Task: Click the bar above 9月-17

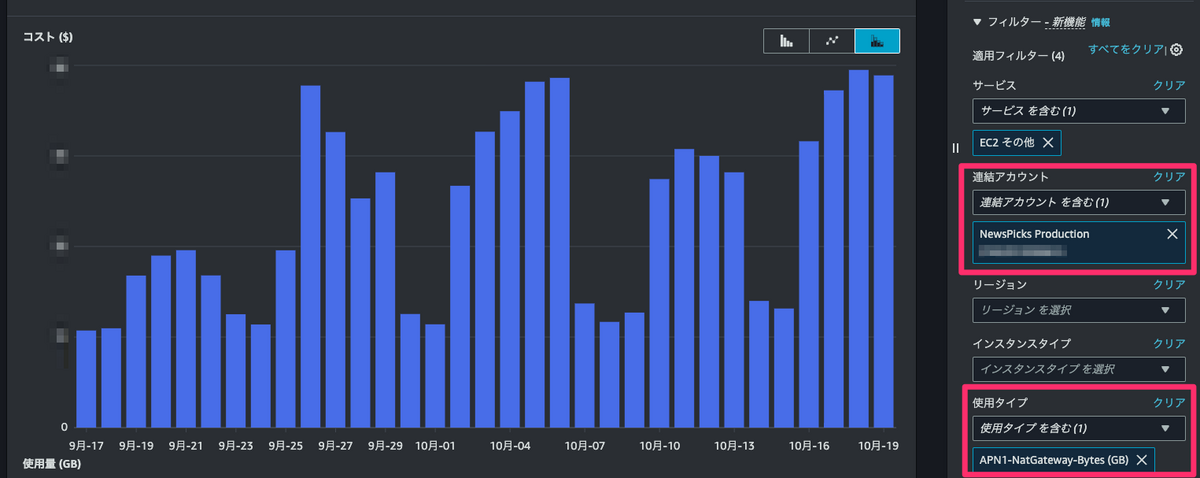Action: pyautogui.click(x=86, y=377)
